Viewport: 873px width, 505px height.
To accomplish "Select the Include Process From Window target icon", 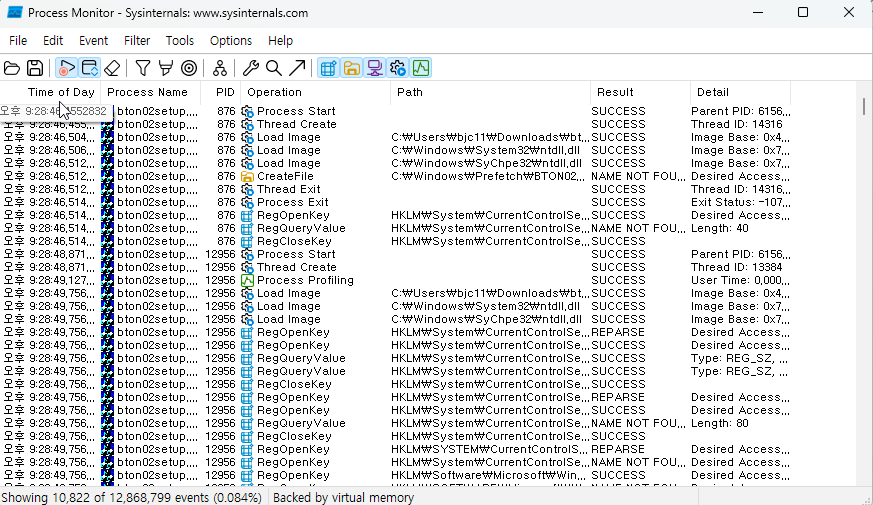I will click(189, 68).
